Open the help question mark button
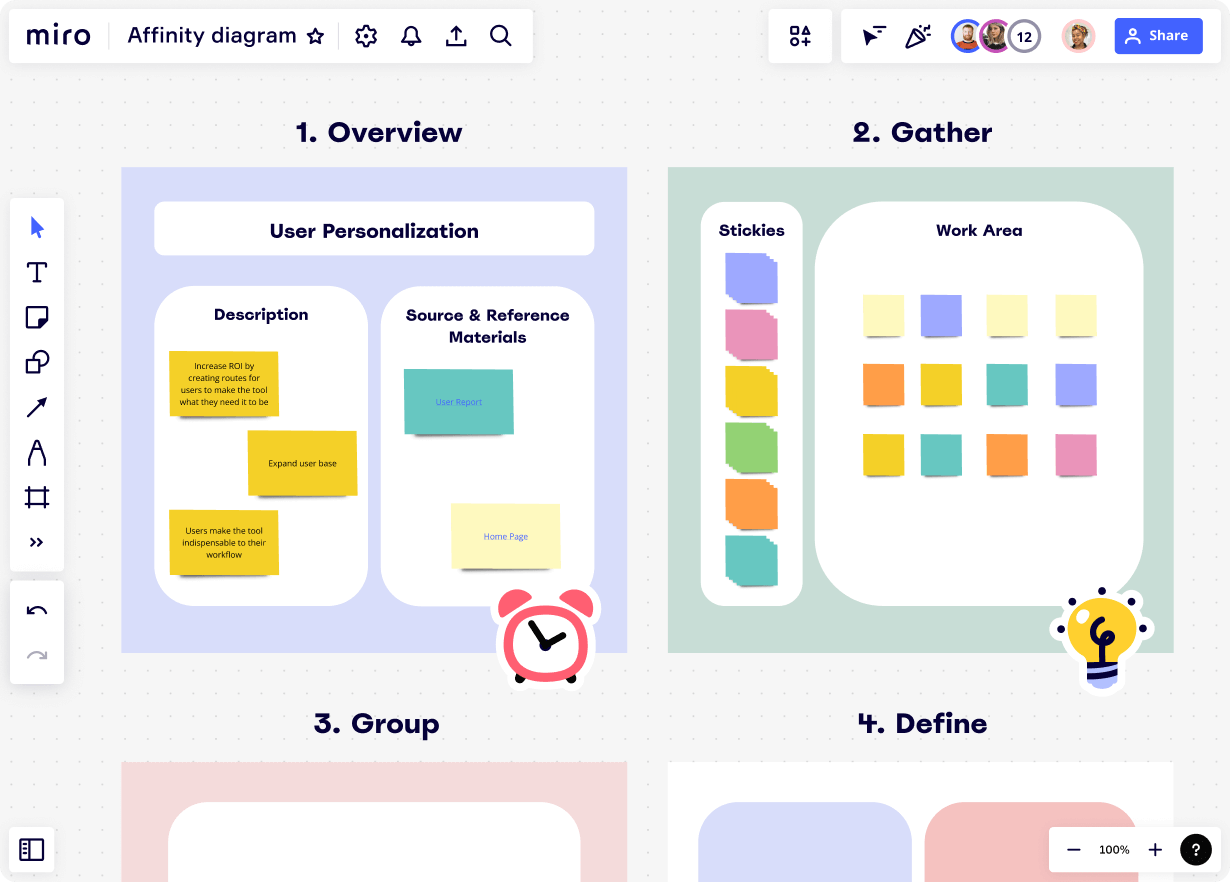 1196,849
